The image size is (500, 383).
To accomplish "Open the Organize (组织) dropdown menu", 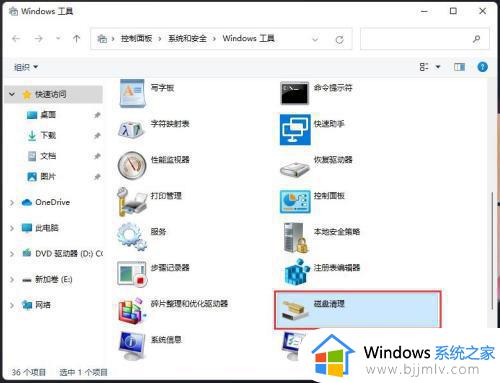I will pyautogui.click(x=26, y=67).
